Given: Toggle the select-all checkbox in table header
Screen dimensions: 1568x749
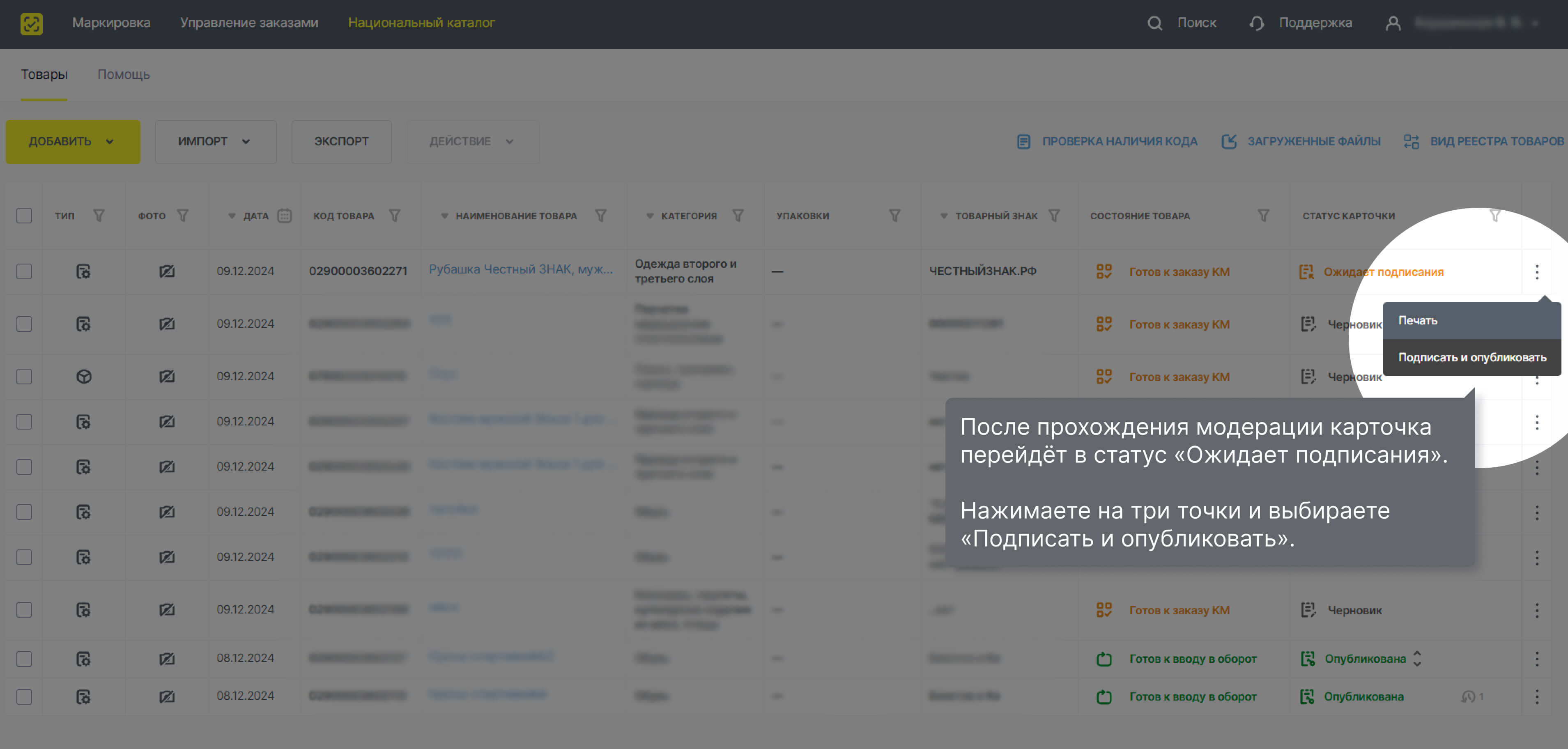Looking at the screenshot, I should (24, 216).
